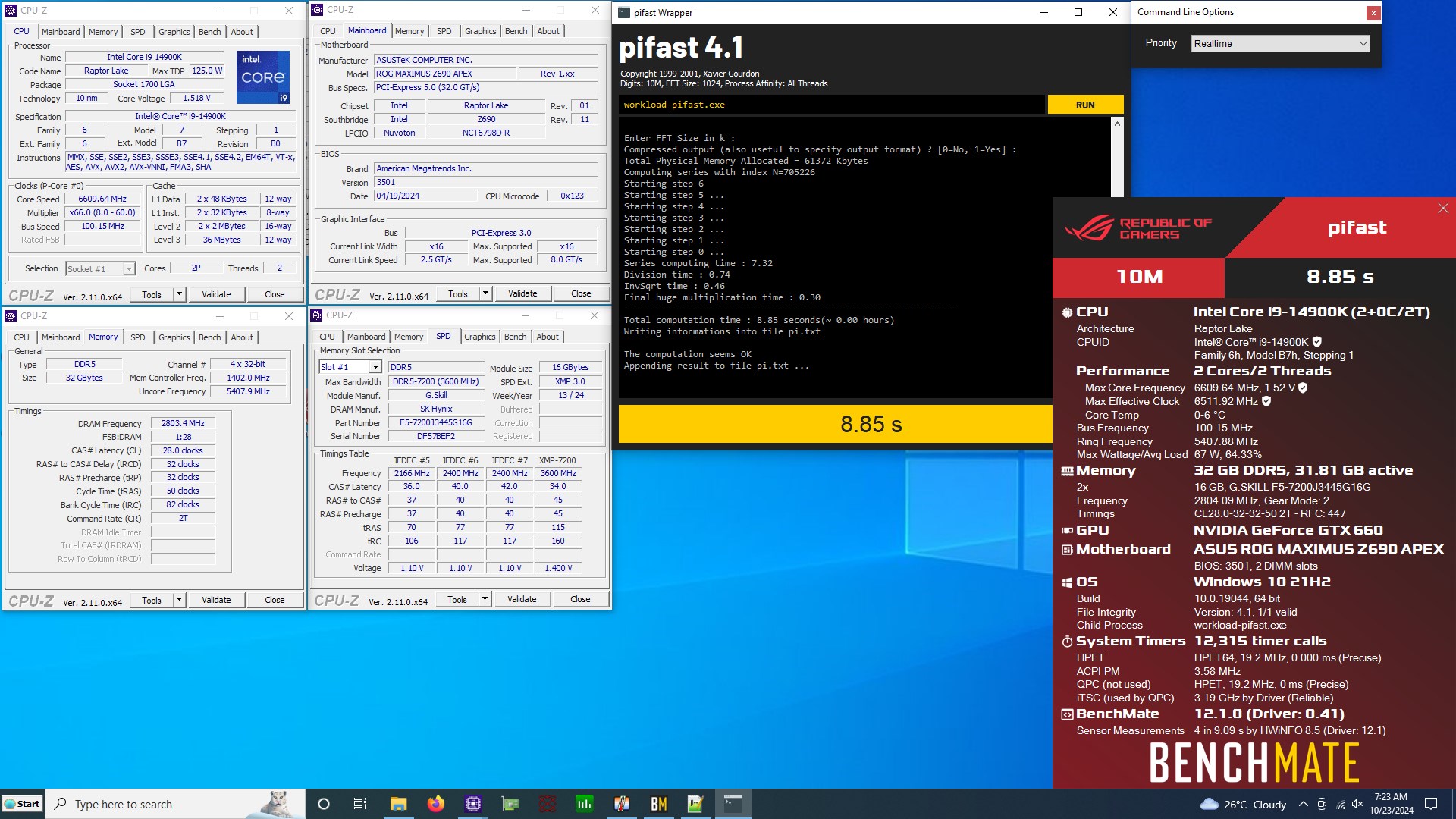This screenshot has height=819, width=1456.
Task: Close the BenchMate pifast result panel
Action: [x=1443, y=209]
